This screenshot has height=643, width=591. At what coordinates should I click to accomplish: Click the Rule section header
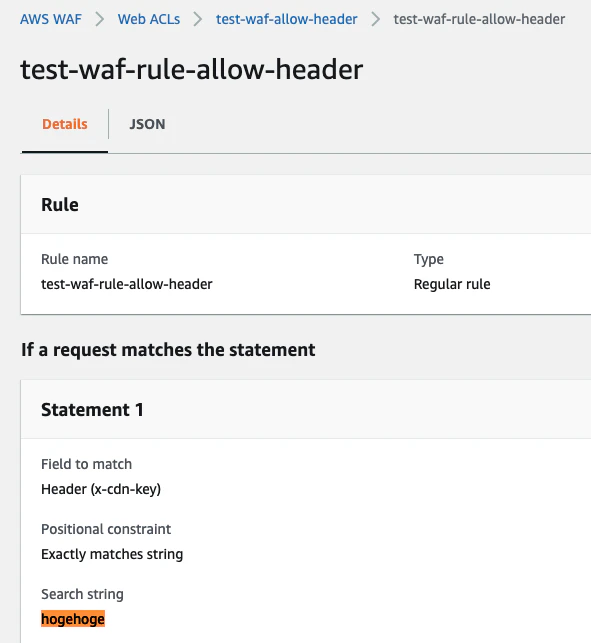tap(60, 205)
